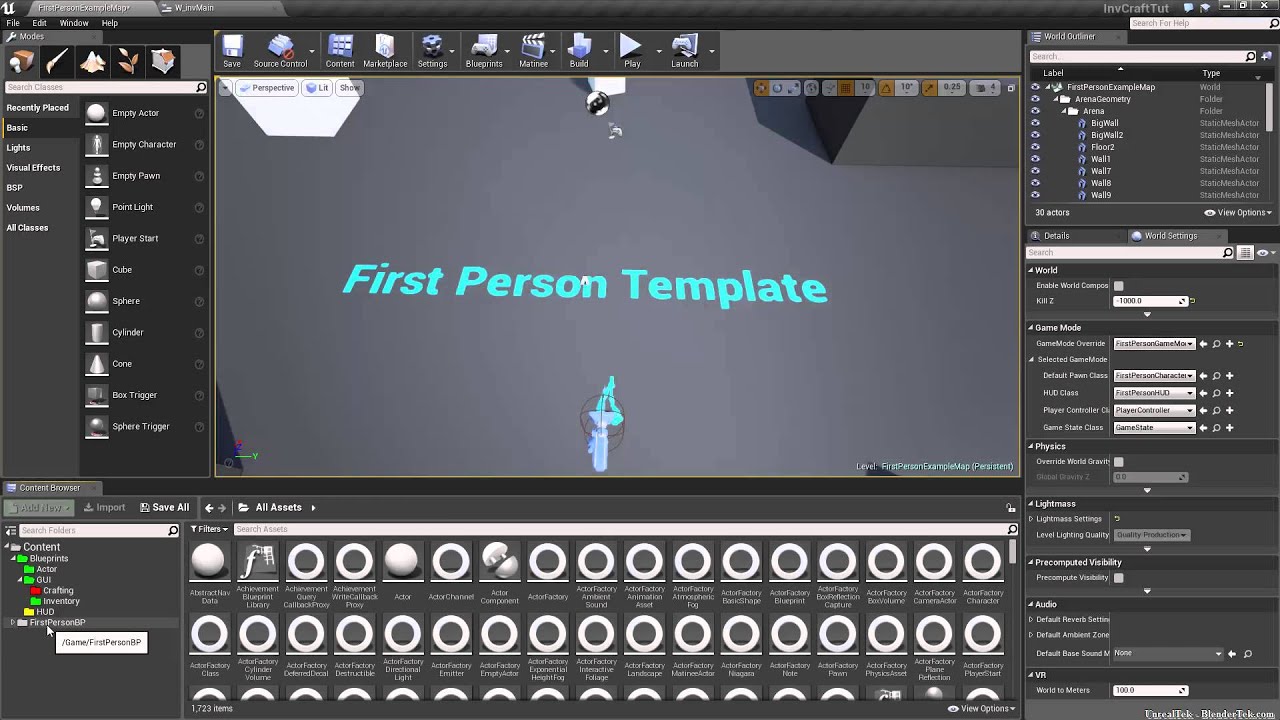Click the Search Assets field

[x=624, y=529]
